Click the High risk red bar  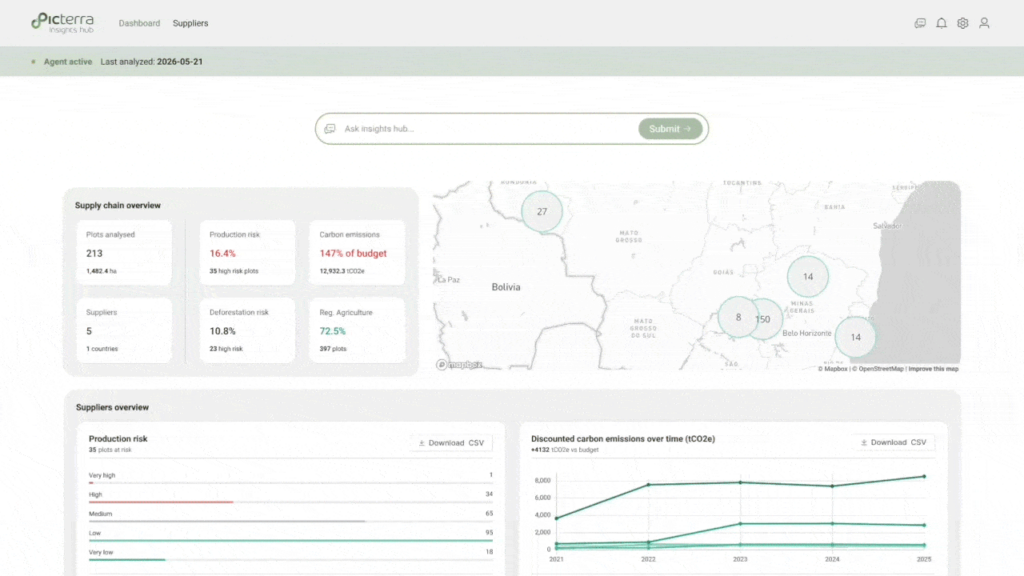[161, 502]
